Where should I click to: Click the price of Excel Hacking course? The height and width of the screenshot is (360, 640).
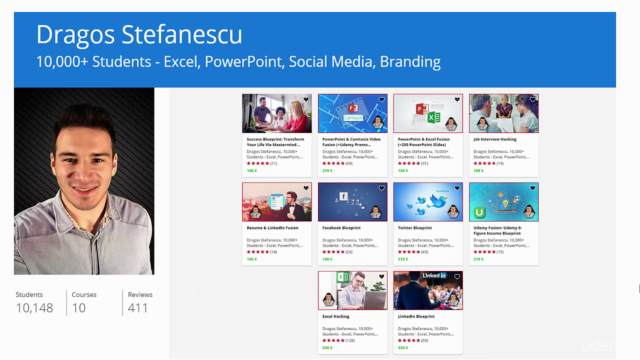[327, 348]
